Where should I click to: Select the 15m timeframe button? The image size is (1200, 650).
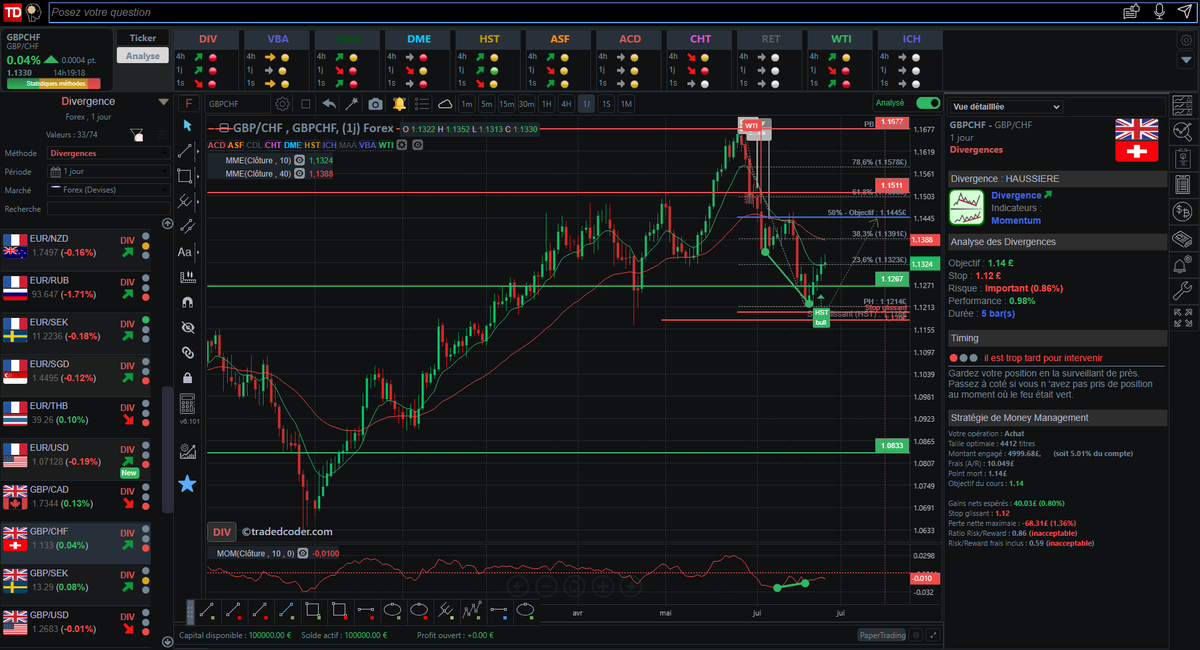pyautogui.click(x=507, y=104)
